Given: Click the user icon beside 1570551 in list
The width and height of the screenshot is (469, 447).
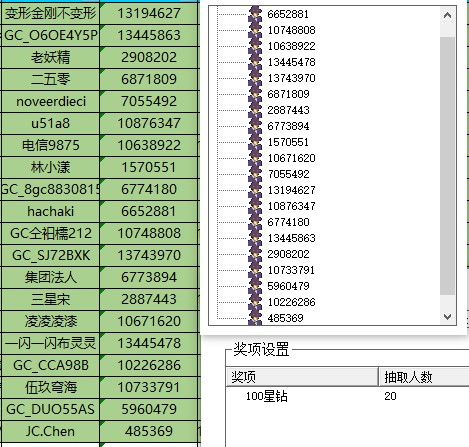Looking at the screenshot, I should click(255, 142).
